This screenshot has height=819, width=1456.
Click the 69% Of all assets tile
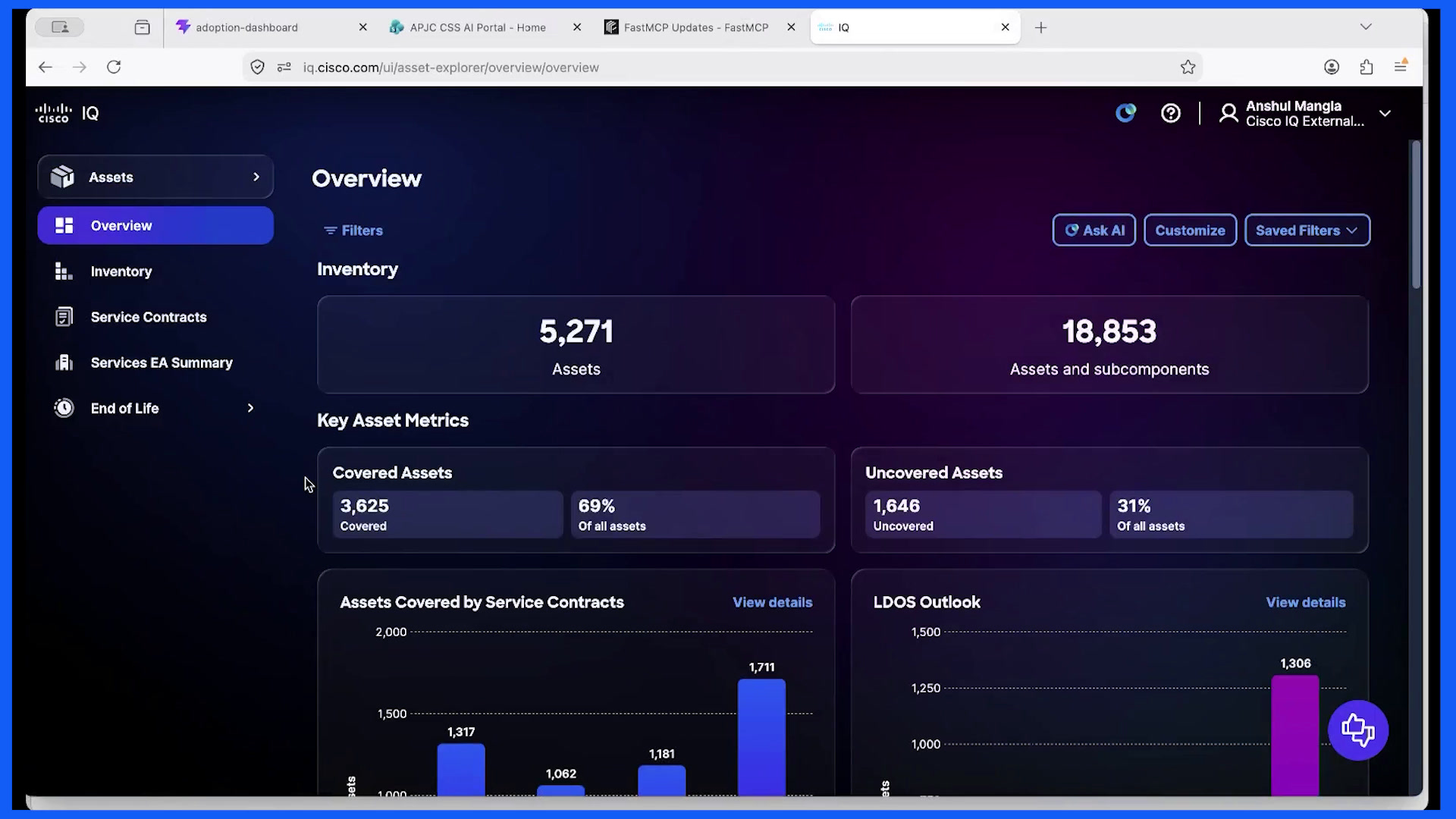[695, 514]
